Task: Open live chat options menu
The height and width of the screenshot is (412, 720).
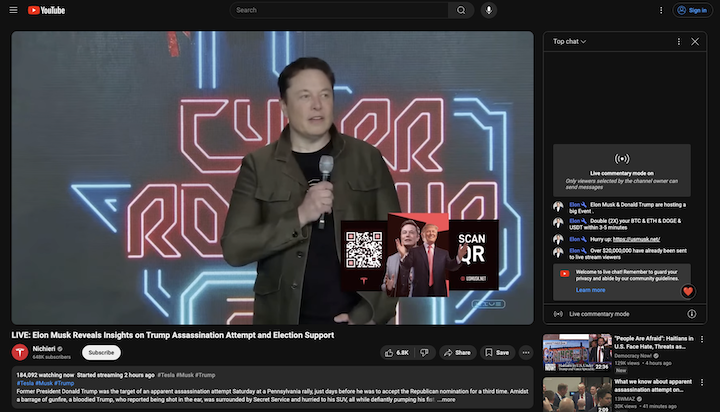Action: coord(678,41)
